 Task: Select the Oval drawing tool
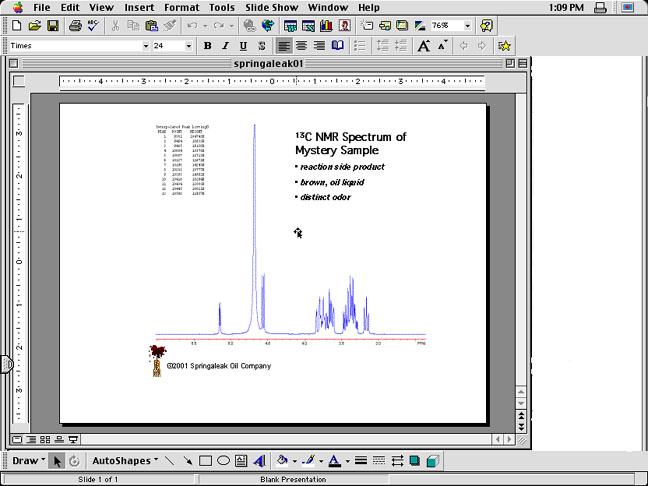(x=223, y=461)
